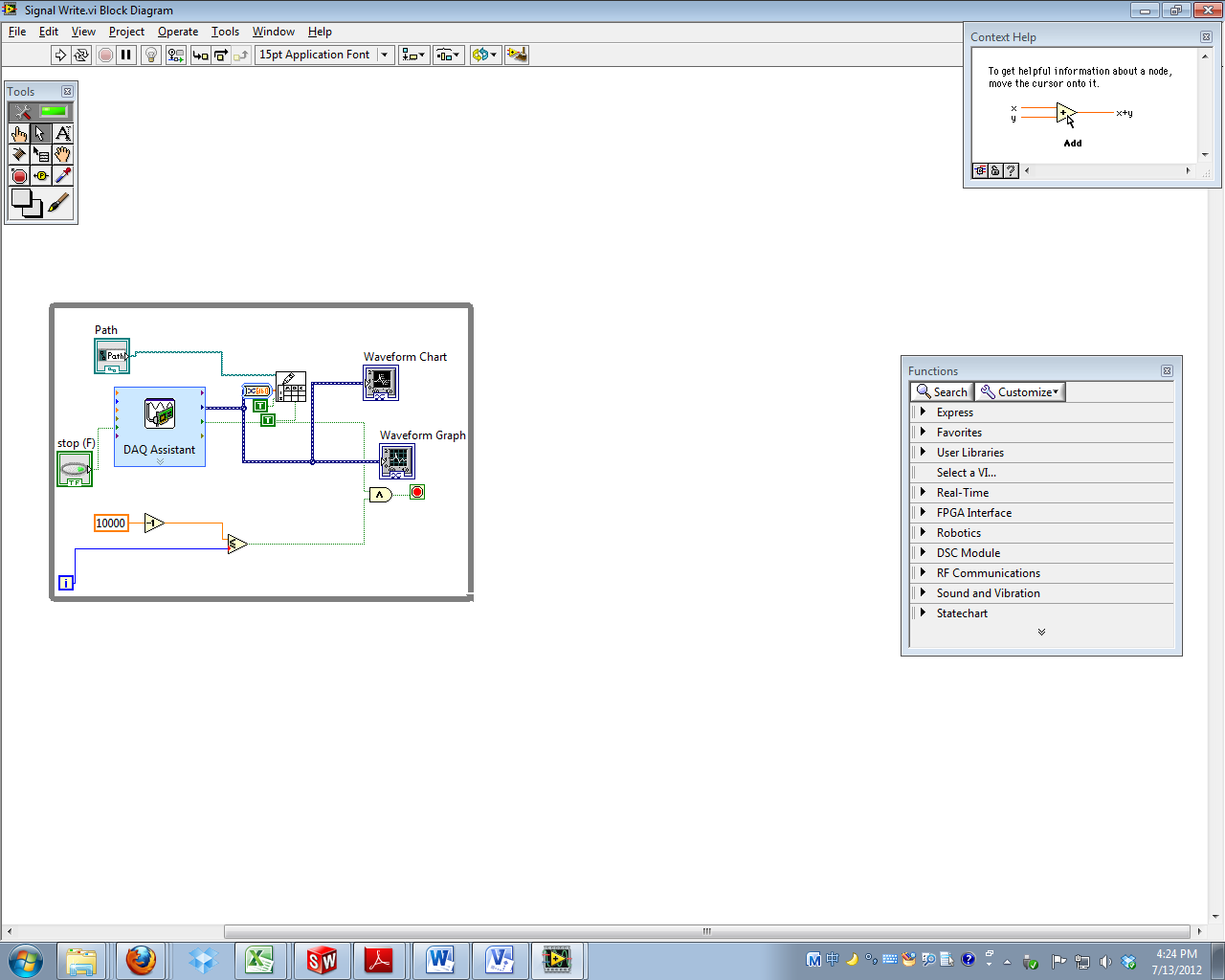Select the Set Color paintbrush tool
Image resolution: width=1225 pixels, height=980 pixels.
click(59, 203)
